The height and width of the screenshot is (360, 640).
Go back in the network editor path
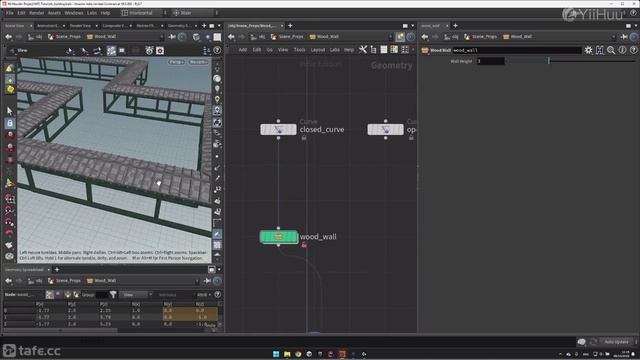click(x=231, y=37)
